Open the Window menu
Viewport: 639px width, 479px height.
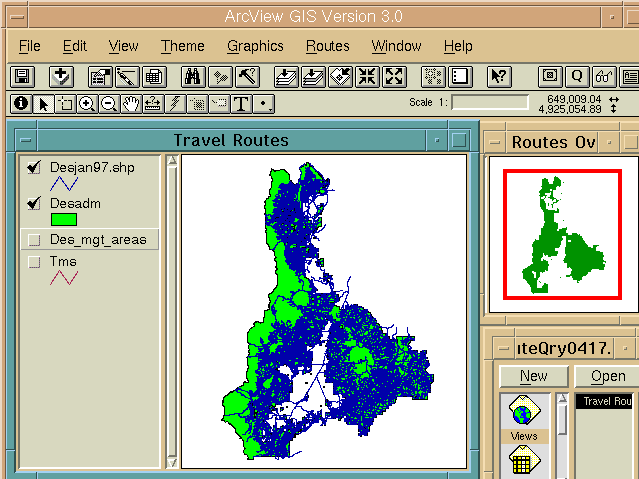coord(396,46)
